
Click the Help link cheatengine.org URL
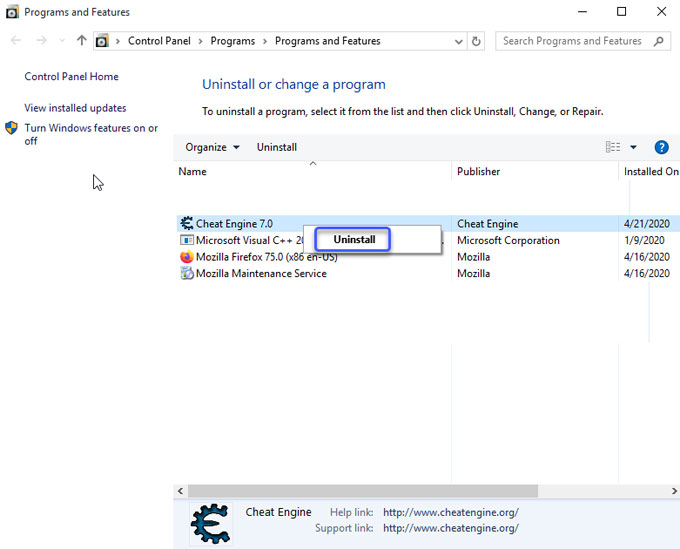coord(451,512)
